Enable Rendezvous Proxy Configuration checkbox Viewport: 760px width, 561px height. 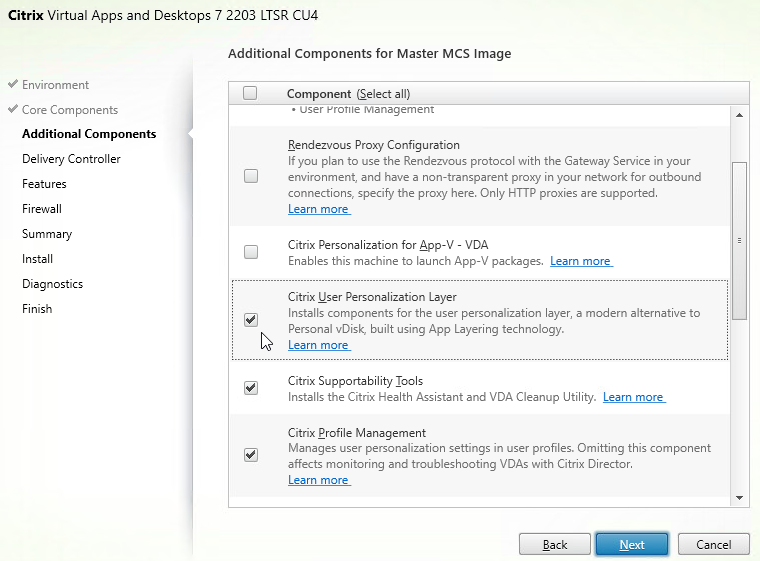(x=251, y=176)
